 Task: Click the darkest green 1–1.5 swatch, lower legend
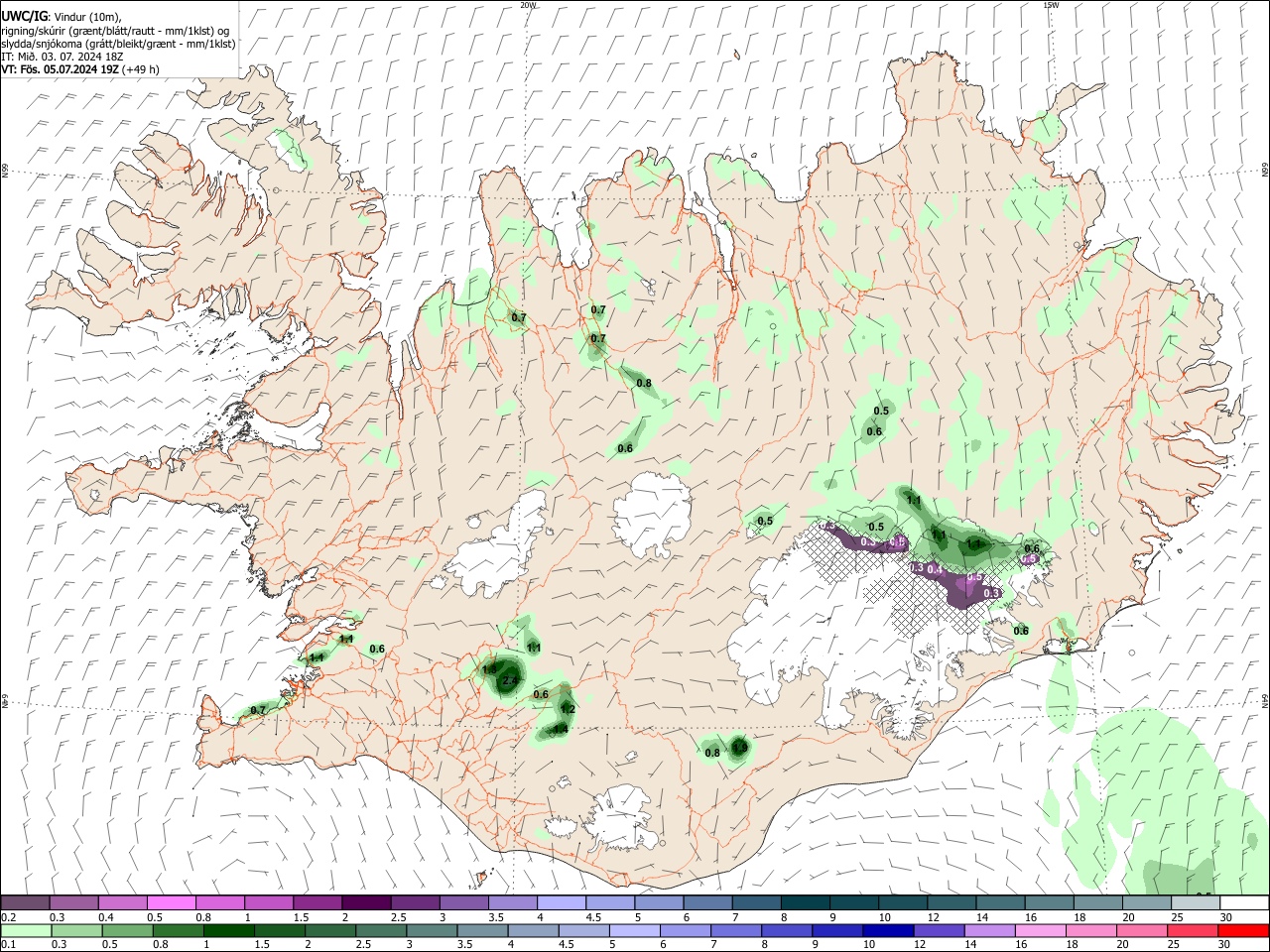pos(227,931)
